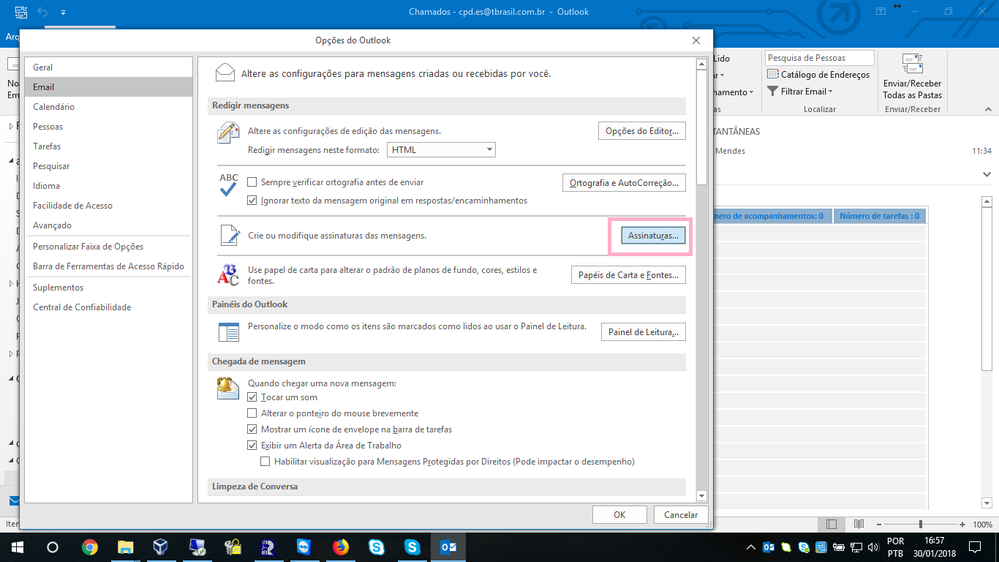The image size is (999, 562).
Task: Confirm options with OK button
Action: point(619,515)
